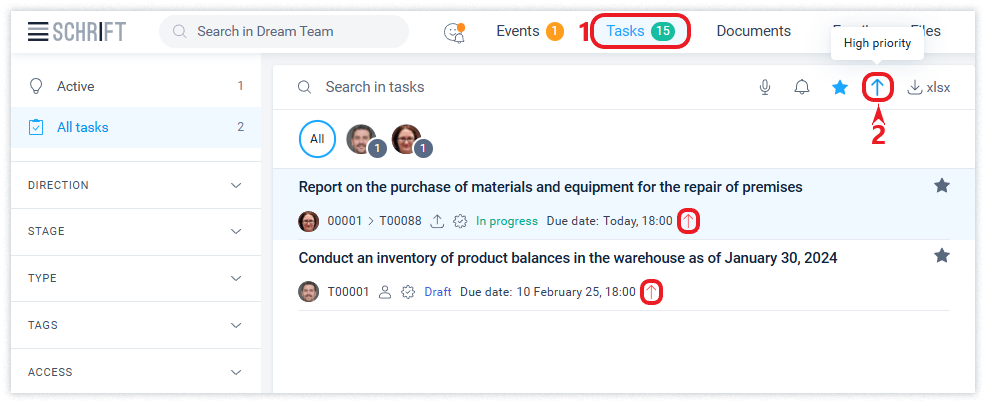
Task: Click the upload icon on task T00088
Action: [x=437, y=221]
